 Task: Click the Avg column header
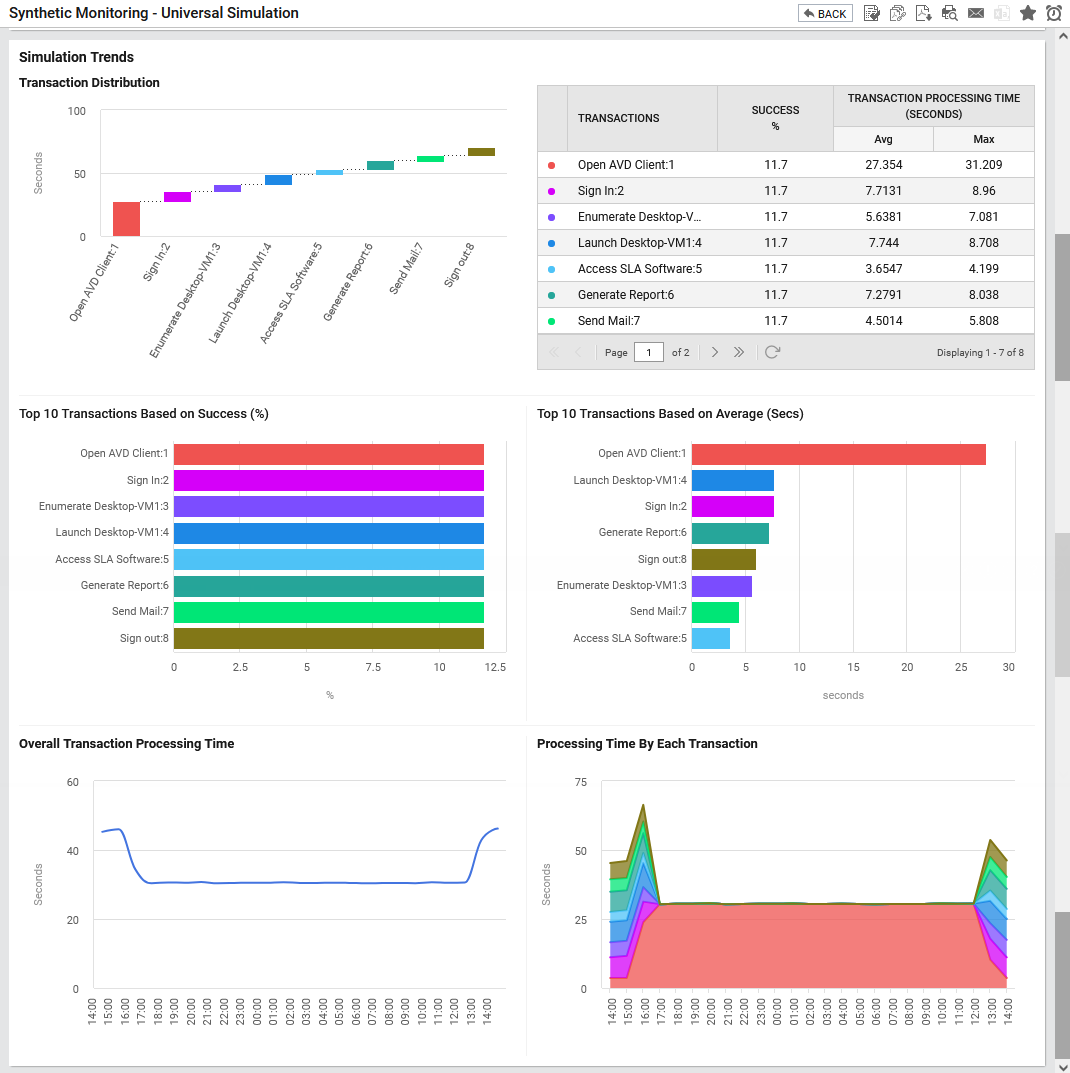(883, 139)
